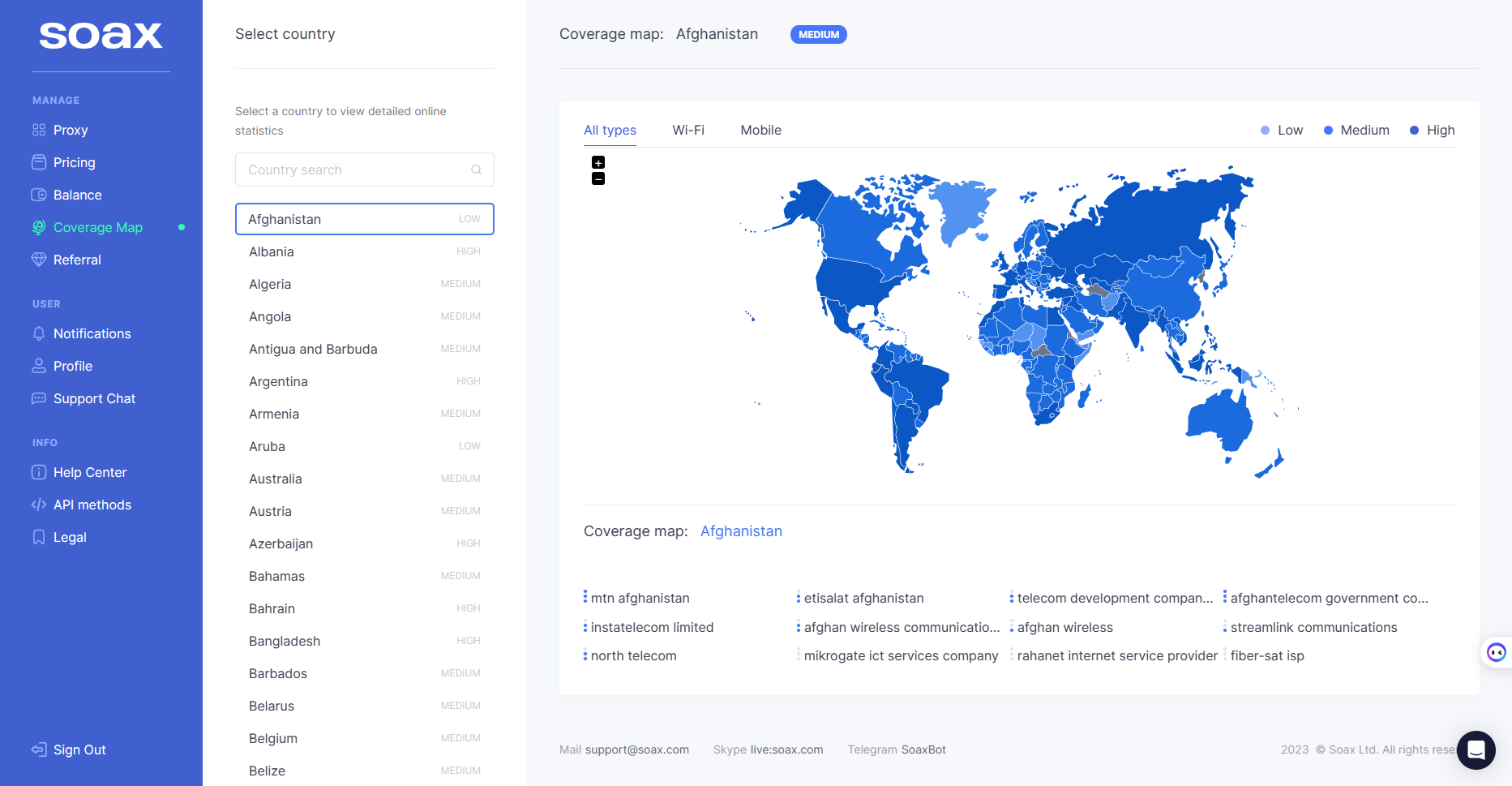Click the floating assistant widget icon
Screen dimensions: 1512x786
coord(1497,652)
